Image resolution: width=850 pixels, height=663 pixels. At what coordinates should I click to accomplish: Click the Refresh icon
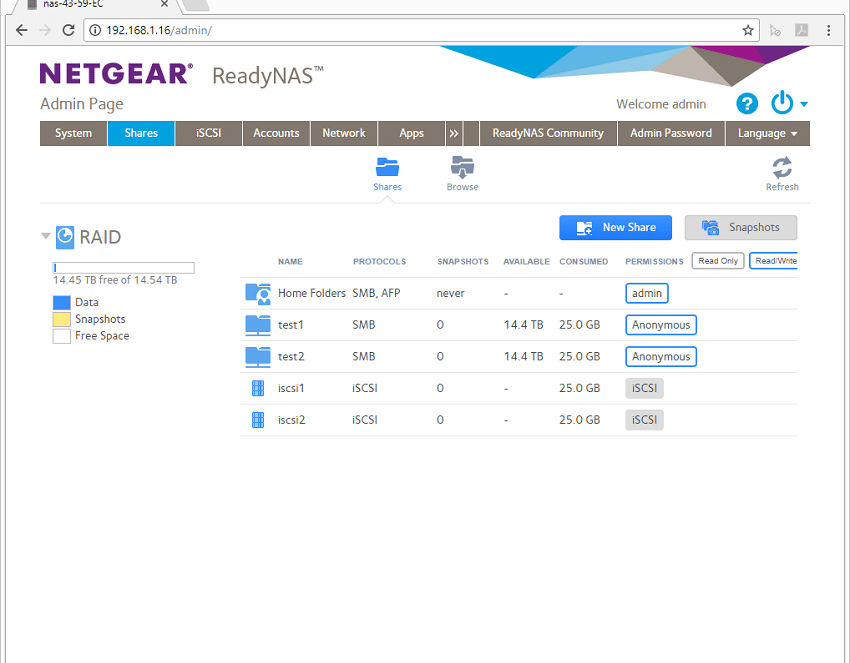[782, 168]
